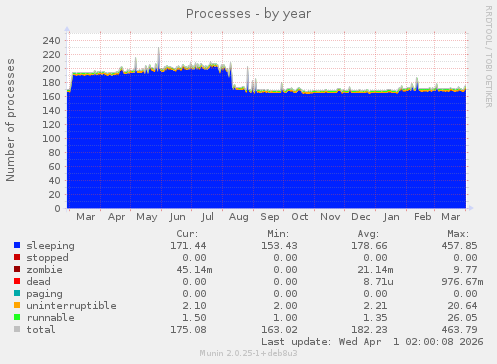Click the bright red dead legend swatch
Screen dimensions: 497x364
17,281
